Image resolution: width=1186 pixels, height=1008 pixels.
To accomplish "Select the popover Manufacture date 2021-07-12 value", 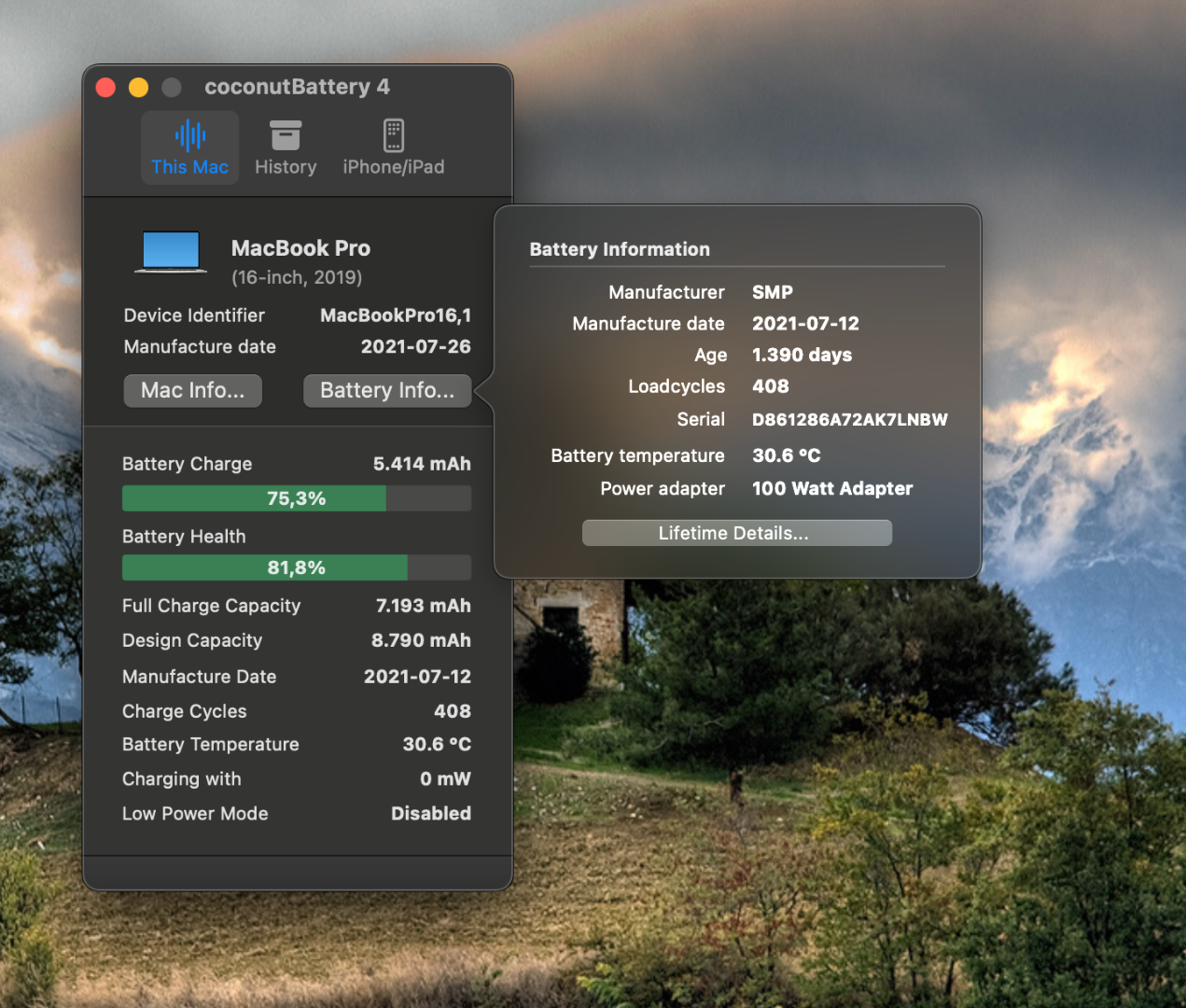I will pos(805,324).
